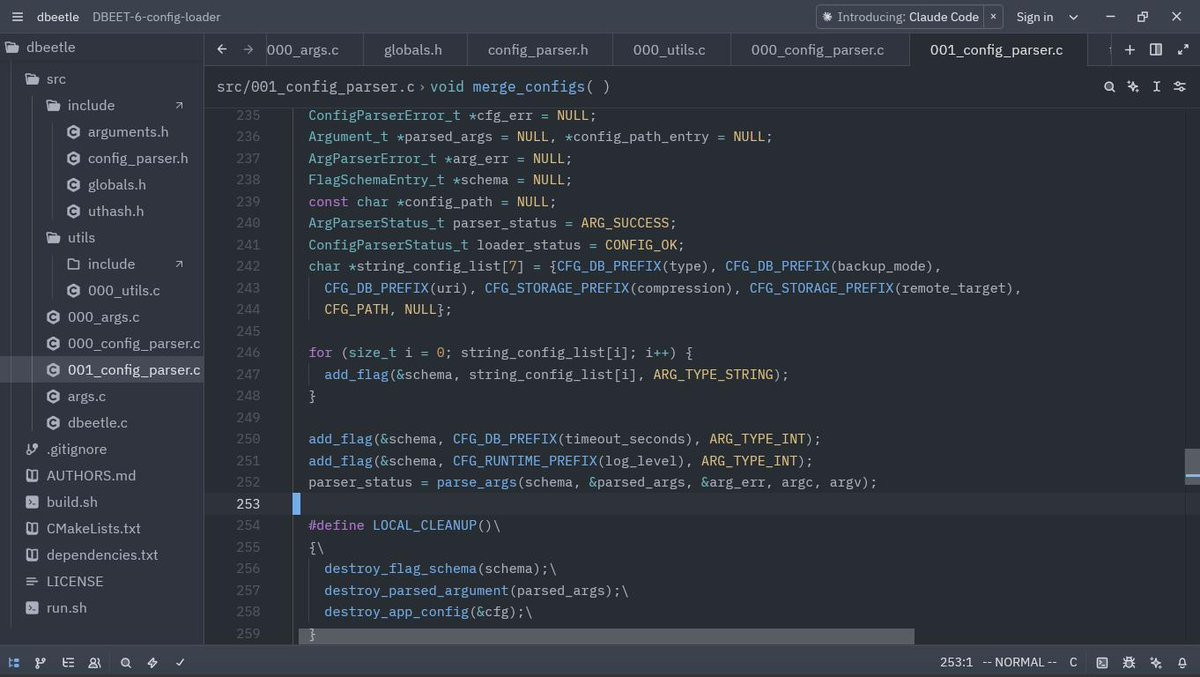Click the buffer search magnifier in editor toolbar
Image resolution: width=1200 pixels, height=677 pixels.
[1109, 87]
